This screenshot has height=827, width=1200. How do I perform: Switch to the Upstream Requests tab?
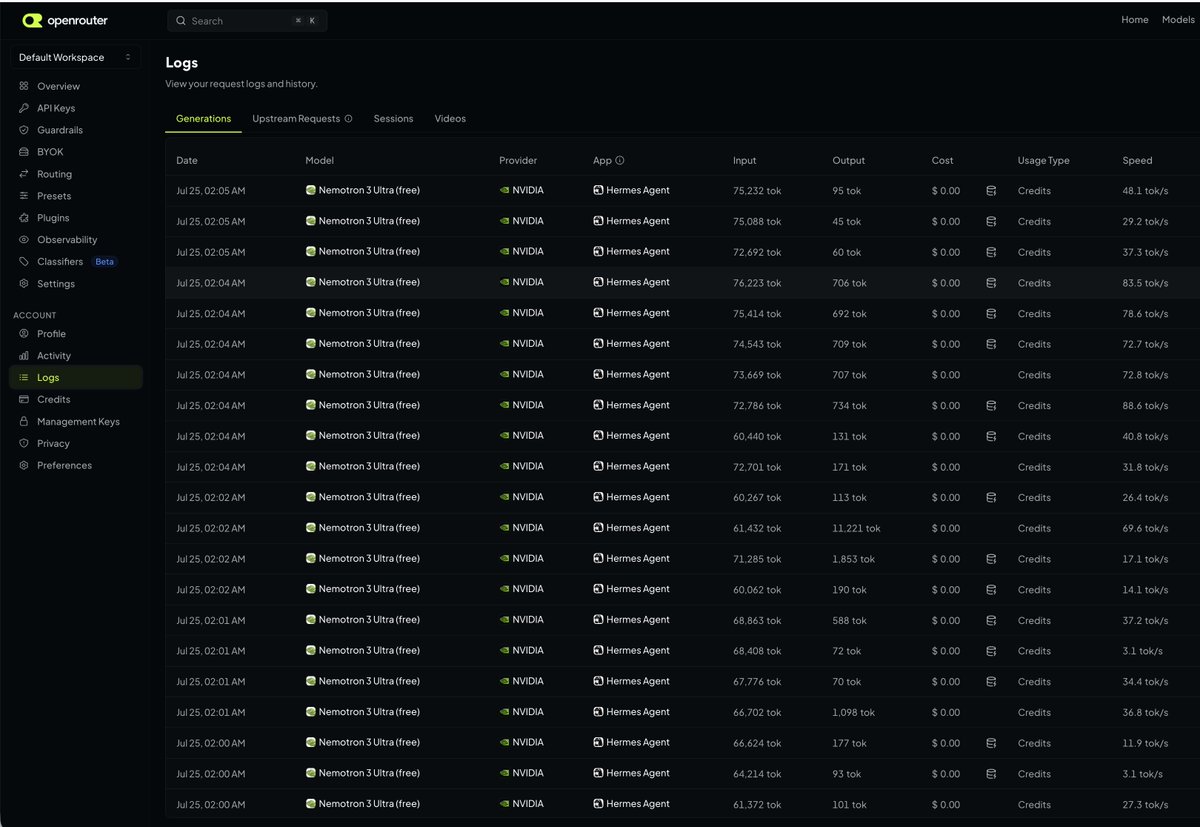(296, 118)
